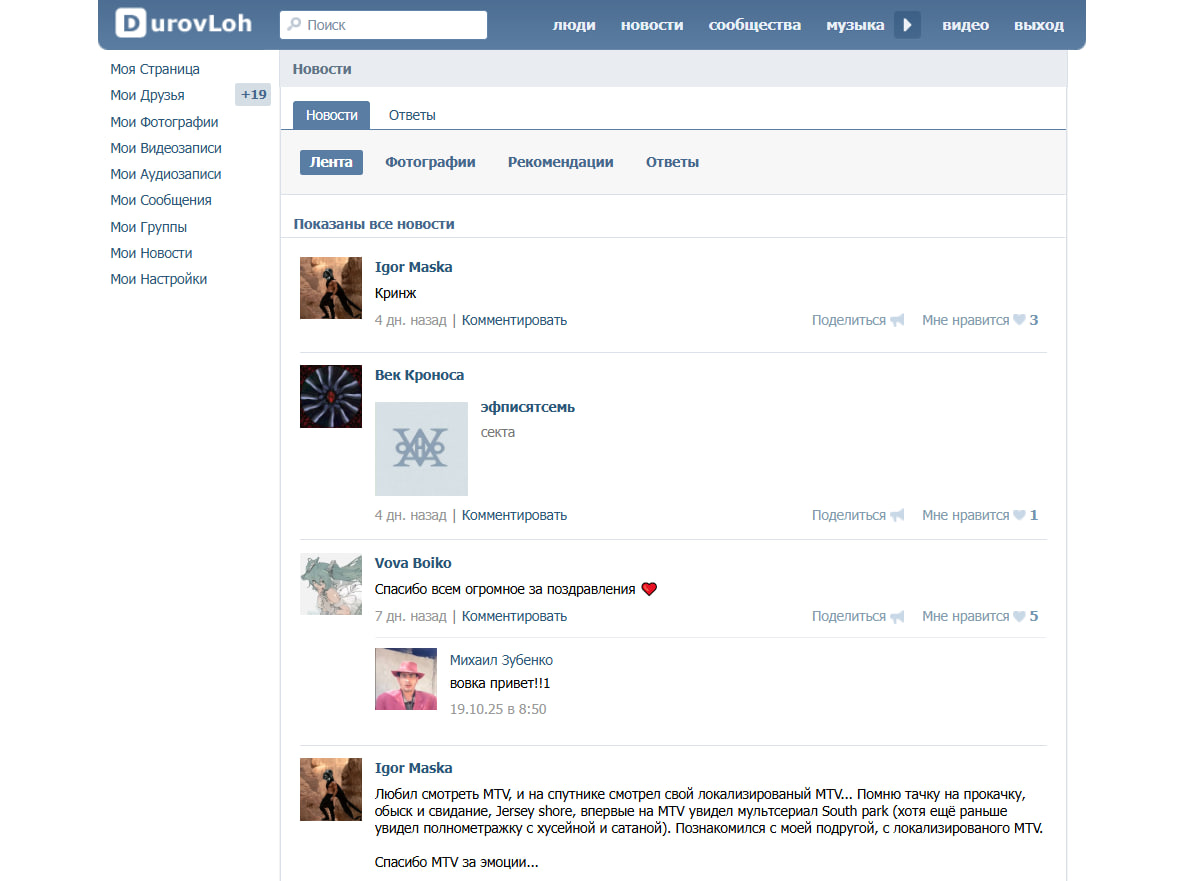Select the Фотографии feed filter
Screen dimensions: 1196x881
pyautogui.click(x=430, y=162)
